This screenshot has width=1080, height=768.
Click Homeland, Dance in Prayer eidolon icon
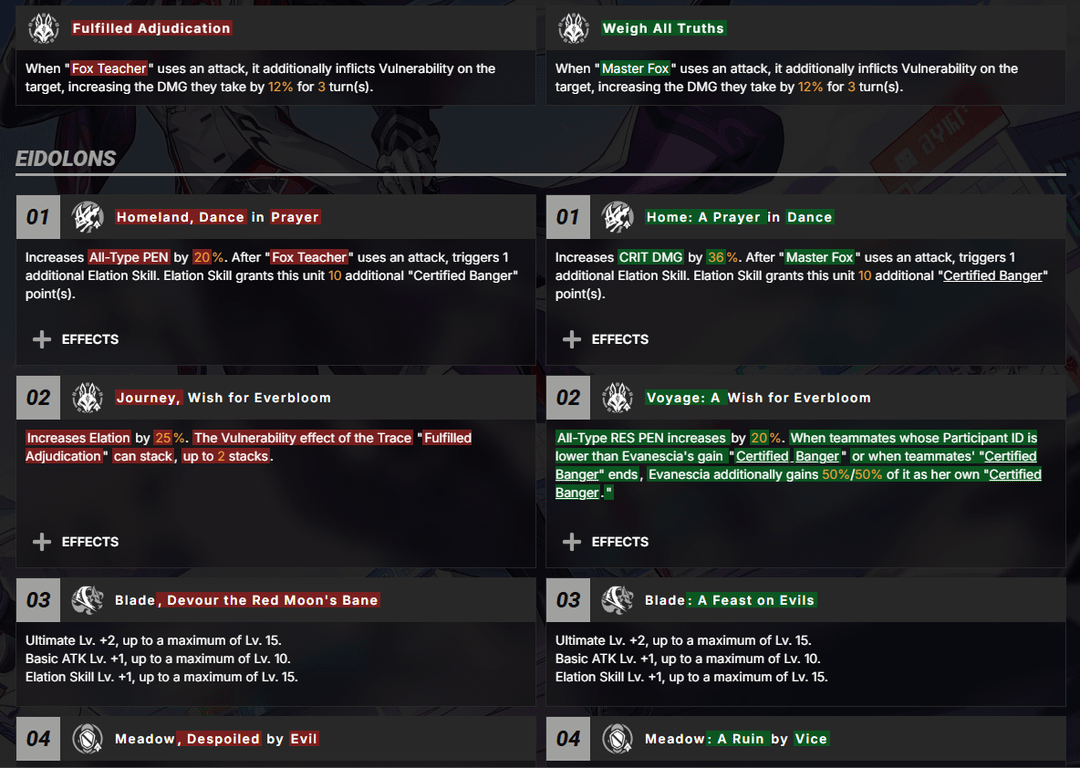[x=87, y=217]
